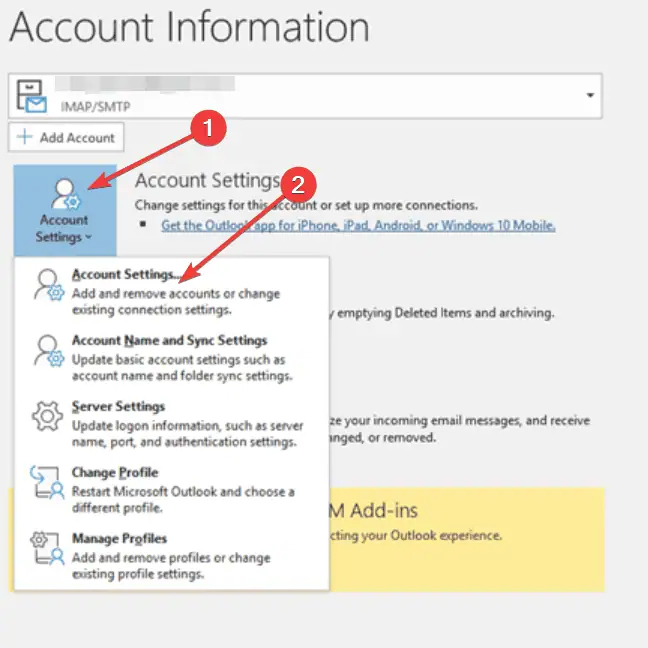Select Account Name and Sync Settings

coord(172,358)
